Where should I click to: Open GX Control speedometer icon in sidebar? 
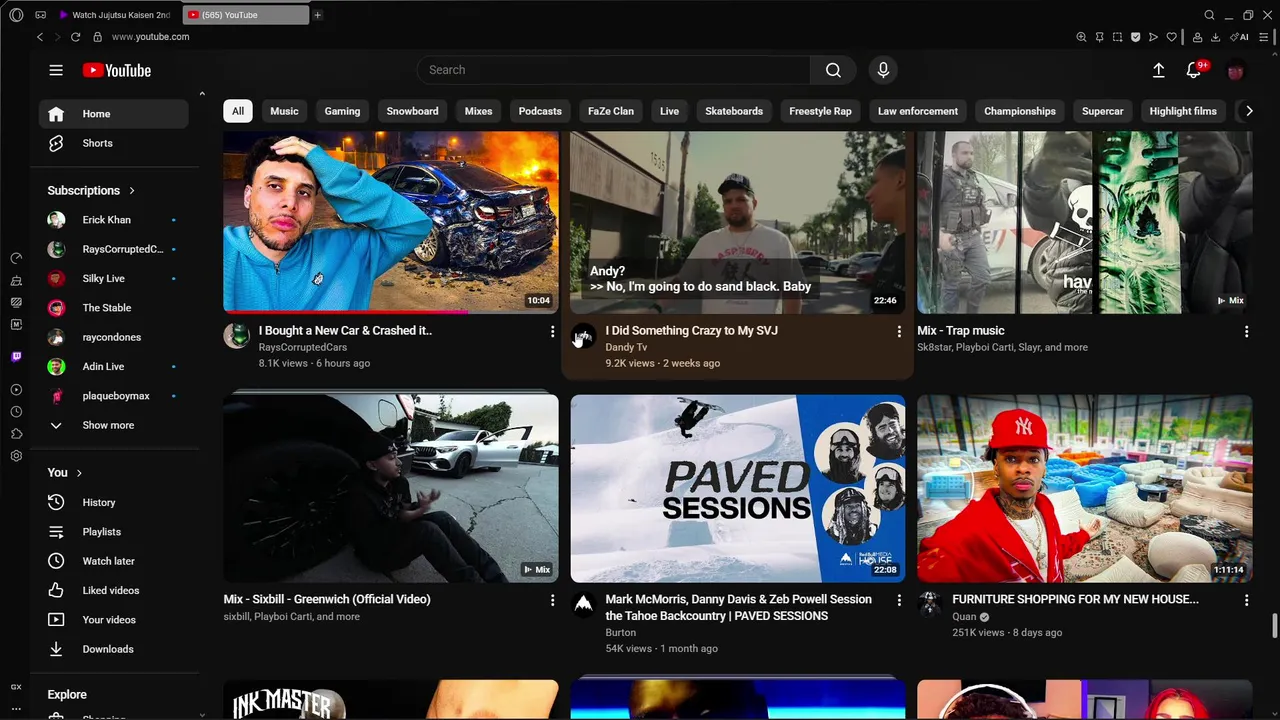click(16, 258)
